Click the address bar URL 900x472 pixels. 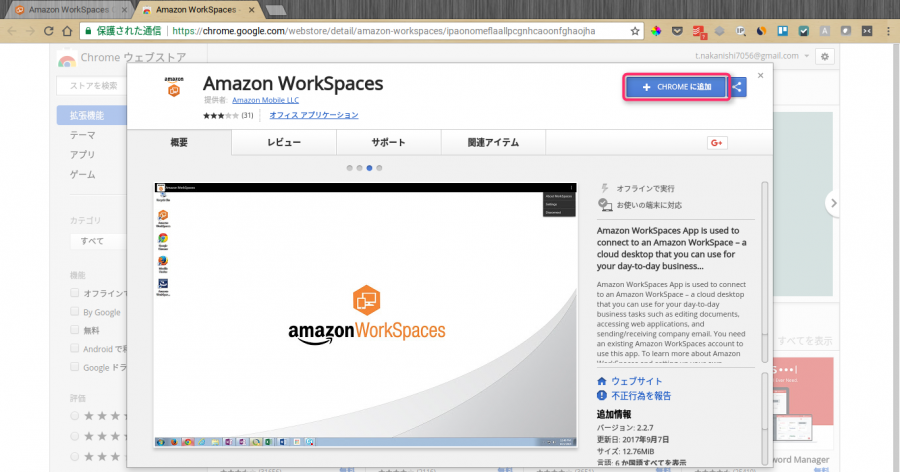[x=383, y=31]
